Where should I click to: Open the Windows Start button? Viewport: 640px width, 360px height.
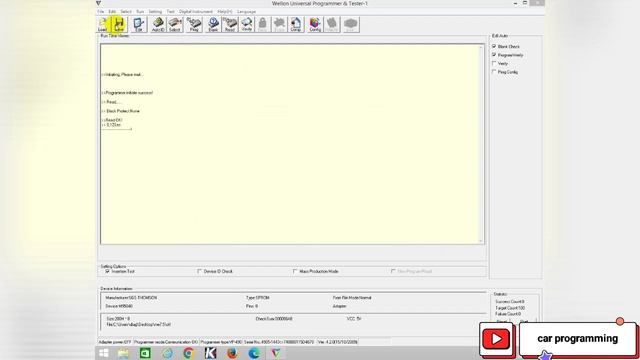pos(104,353)
